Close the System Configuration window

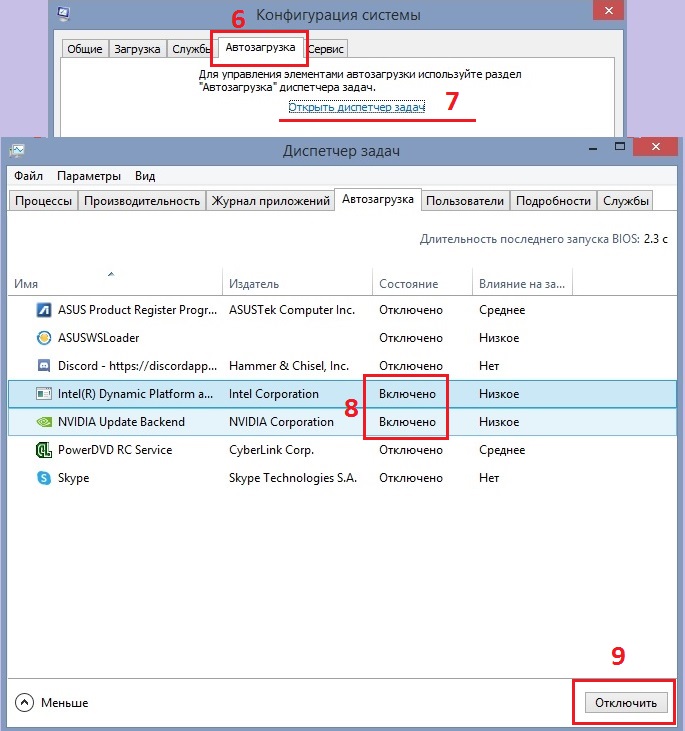(x=609, y=10)
